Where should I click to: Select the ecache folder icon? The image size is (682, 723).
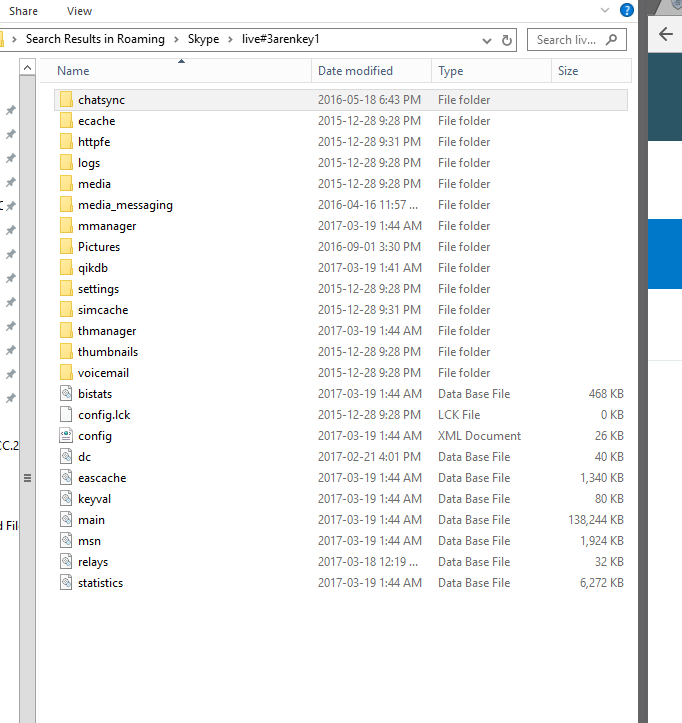(x=66, y=121)
